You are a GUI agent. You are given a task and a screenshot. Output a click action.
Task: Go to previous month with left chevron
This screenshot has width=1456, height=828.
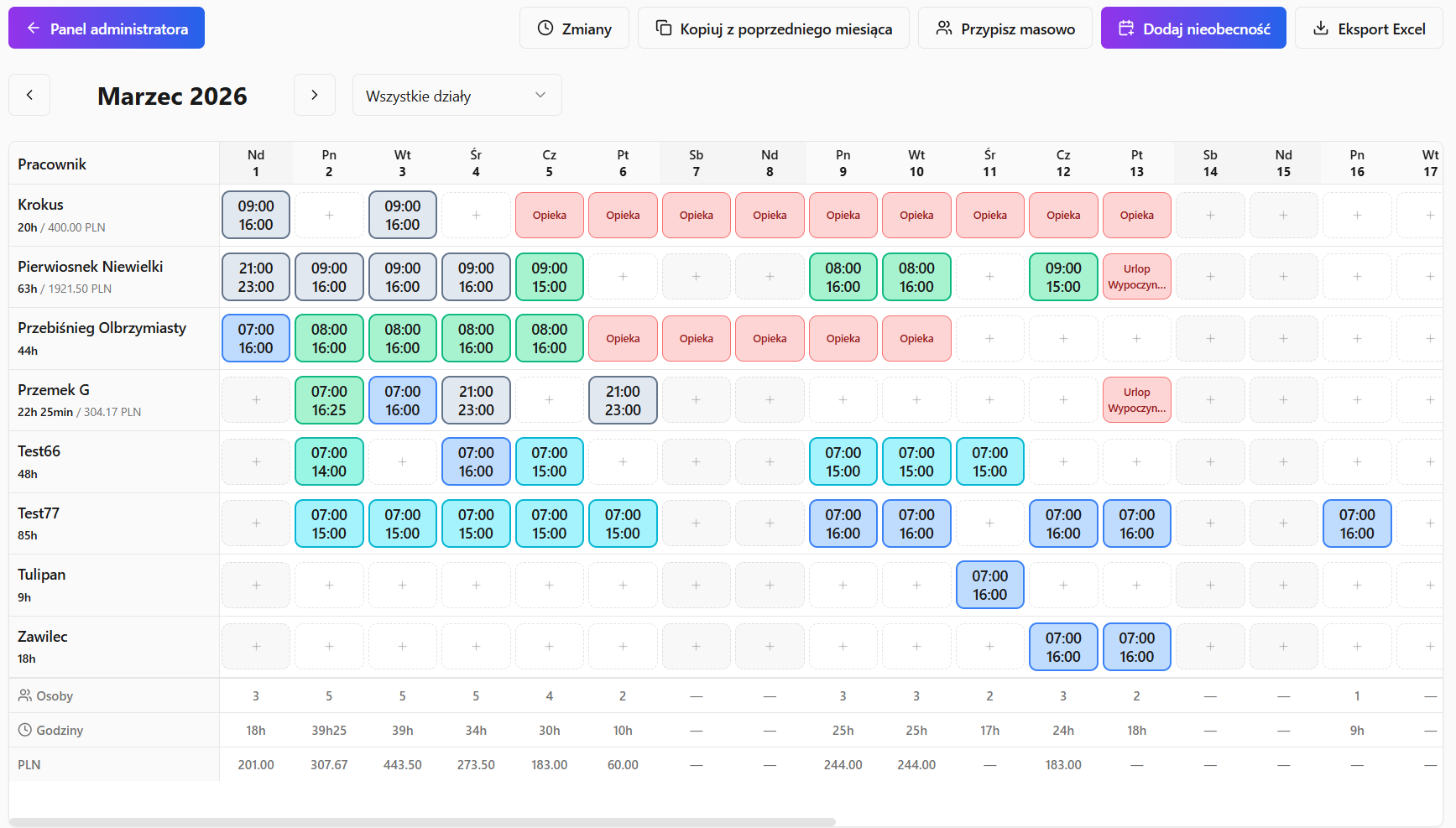(x=29, y=95)
